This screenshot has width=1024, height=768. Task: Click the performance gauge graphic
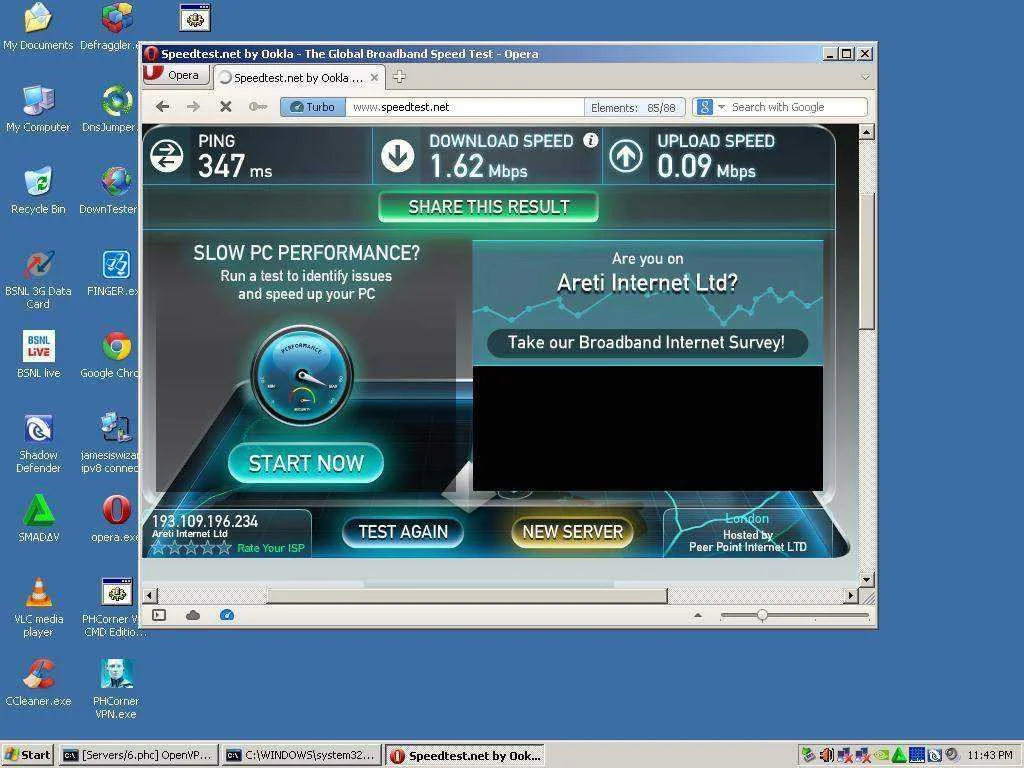pyautogui.click(x=302, y=376)
